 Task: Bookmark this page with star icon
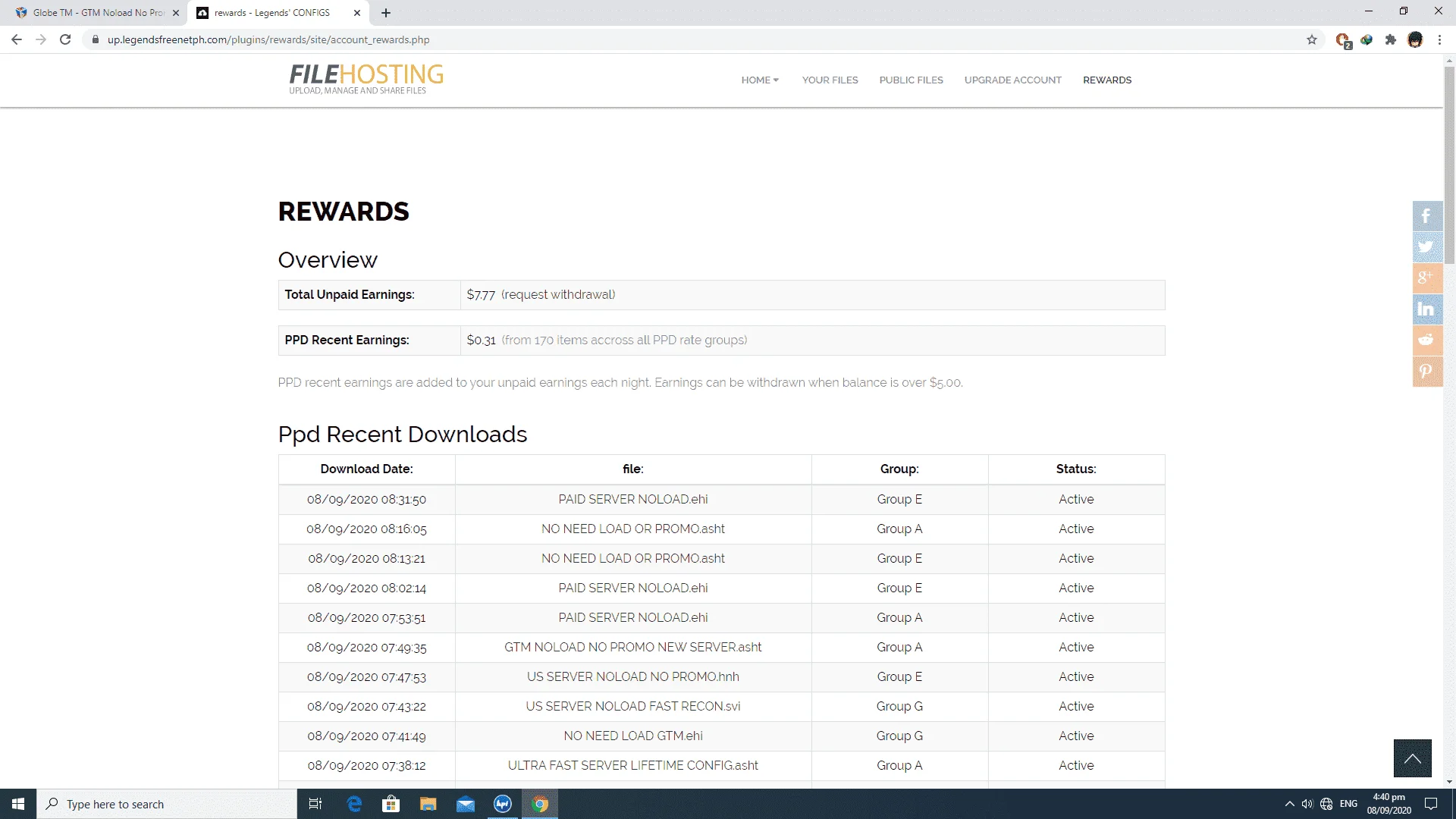pyautogui.click(x=1312, y=39)
